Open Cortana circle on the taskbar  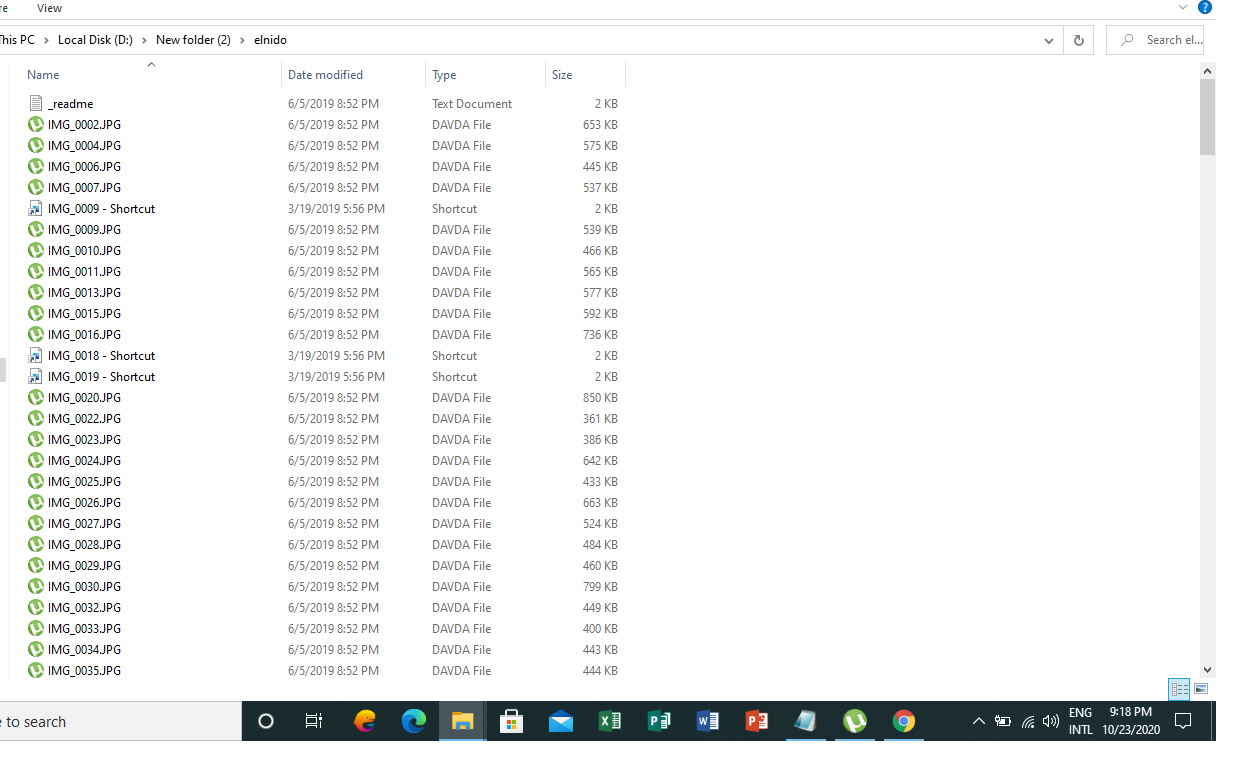(266, 721)
